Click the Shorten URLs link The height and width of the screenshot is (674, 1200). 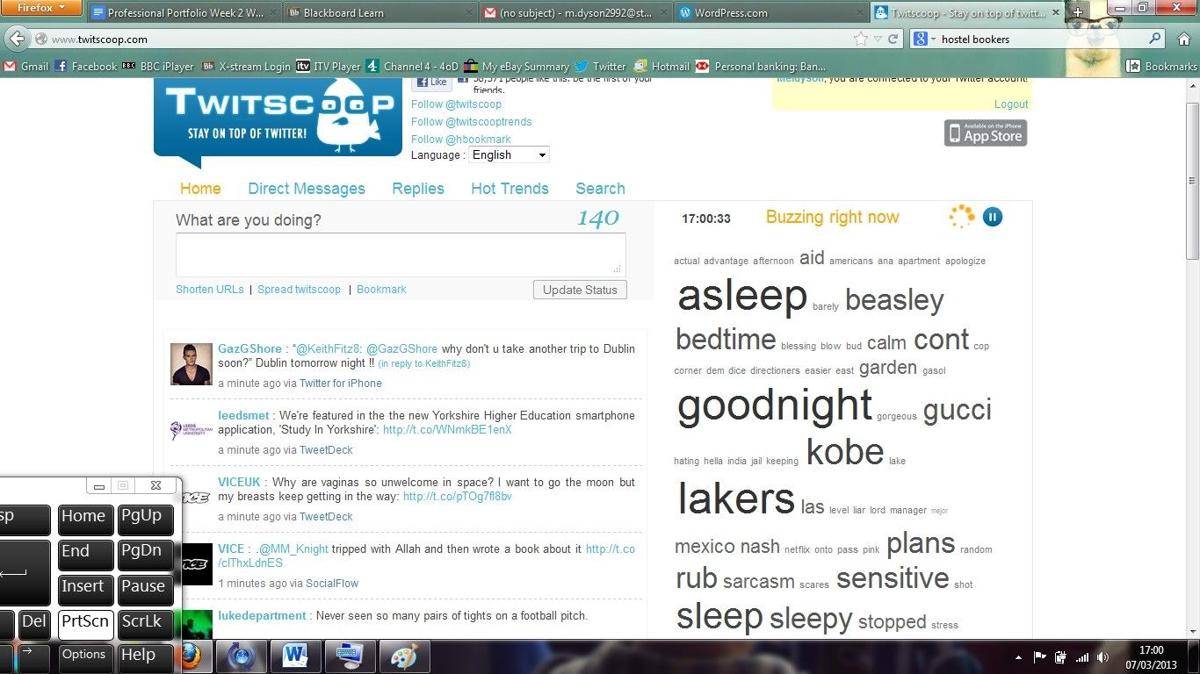click(x=209, y=289)
